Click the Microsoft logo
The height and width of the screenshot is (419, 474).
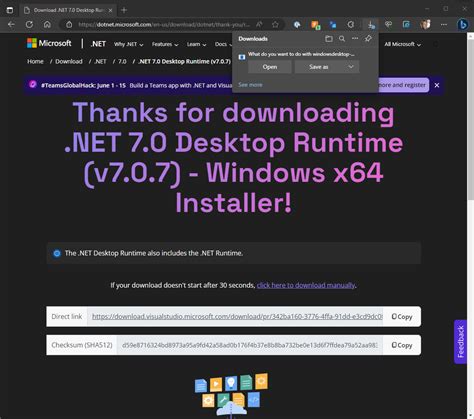[49, 43]
